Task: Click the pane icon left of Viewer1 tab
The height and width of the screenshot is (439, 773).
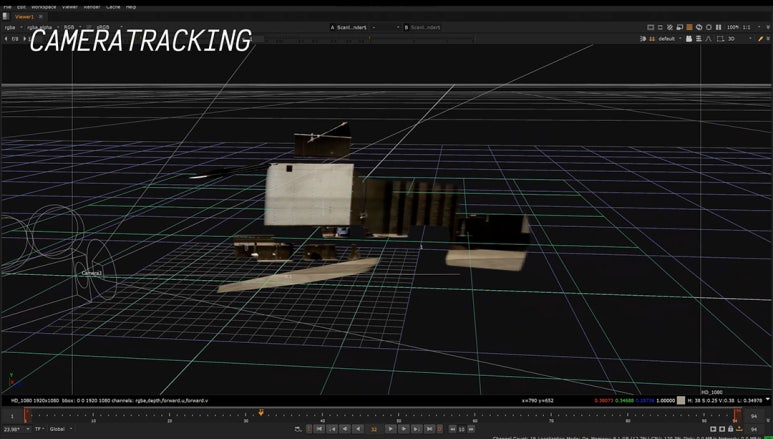Action: (6, 16)
